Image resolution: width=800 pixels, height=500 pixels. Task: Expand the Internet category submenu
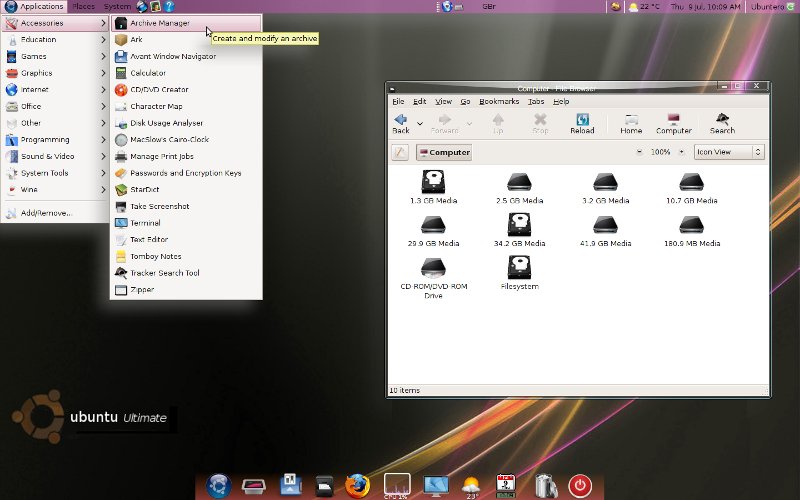point(55,89)
